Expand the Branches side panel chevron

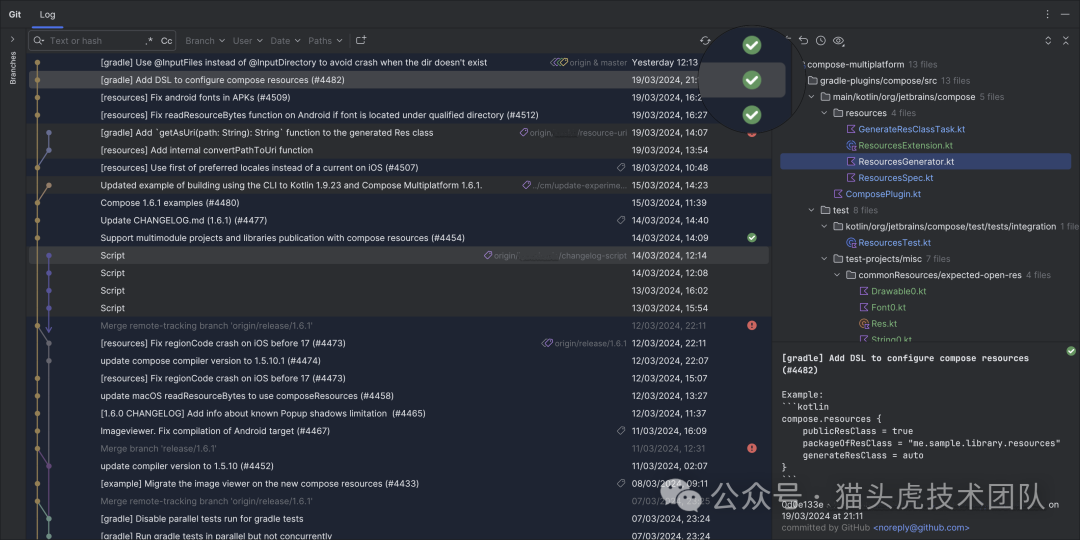(x=12, y=39)
